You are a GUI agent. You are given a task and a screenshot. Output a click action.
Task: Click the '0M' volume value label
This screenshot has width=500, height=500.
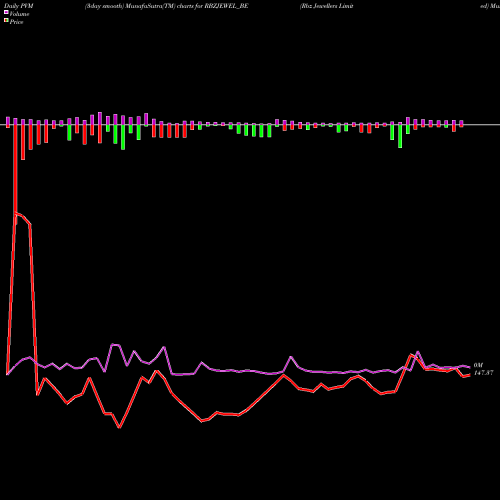point(478,365)
